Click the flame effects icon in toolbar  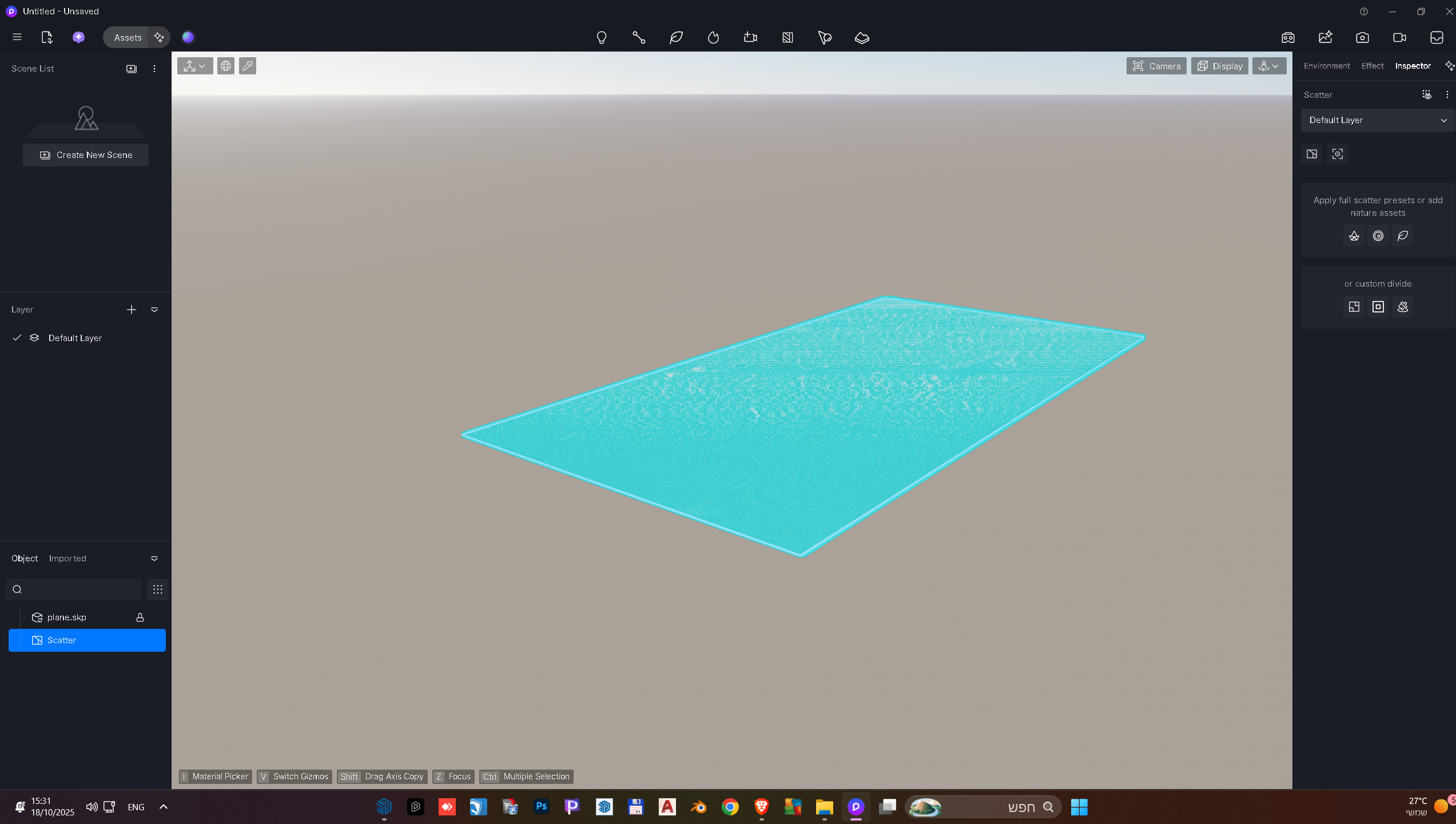[713, 38]
